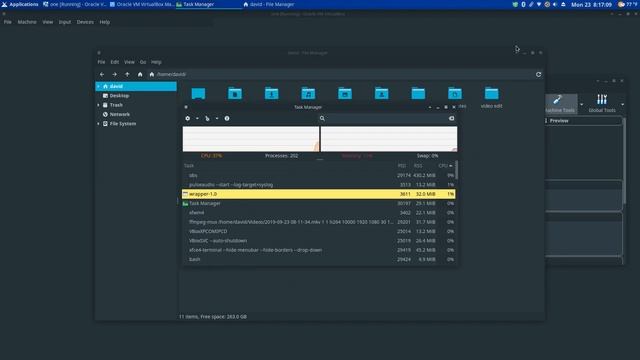Open the plain folder beside the Public folder
640x360 pixels.
(x=418, y=93)
